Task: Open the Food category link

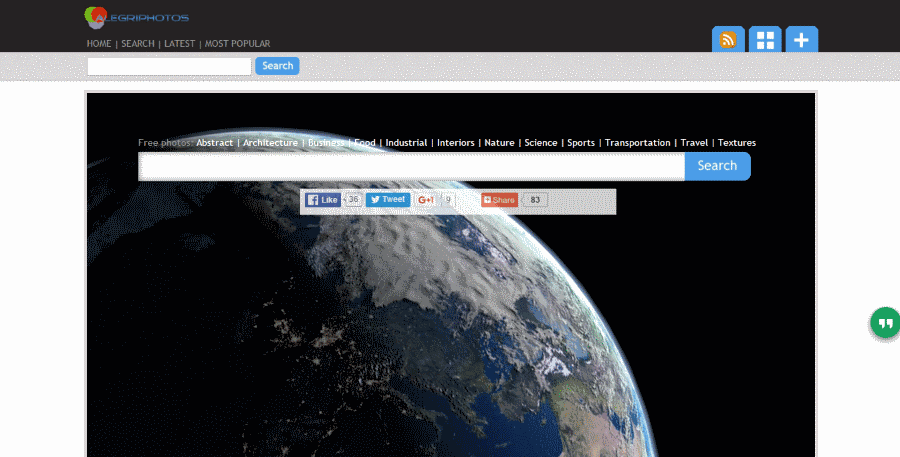Action: (364, 143)
